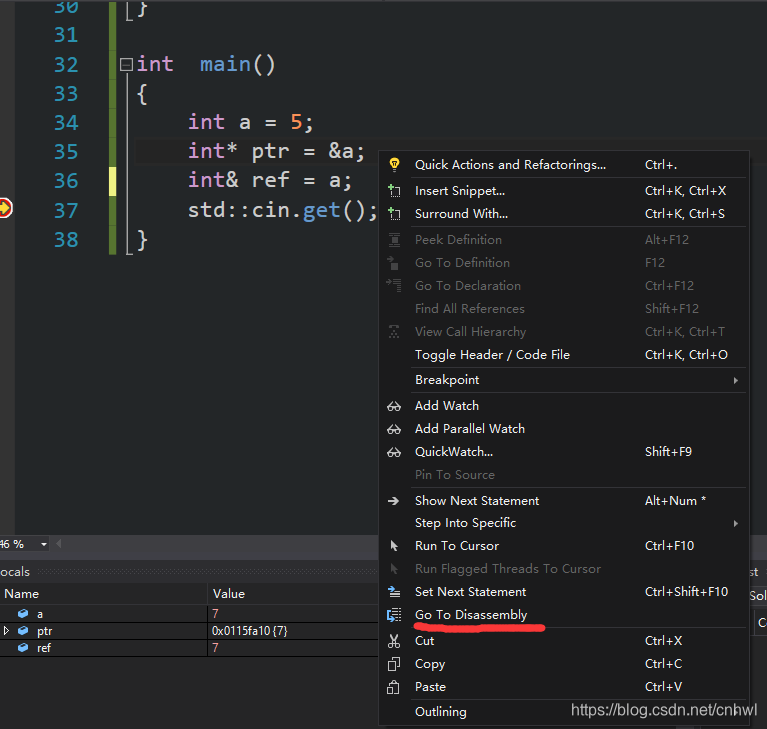Click 'get' in std::cin.get()
Viewport: 767px width, 729px height.
(x=321, y=210)
